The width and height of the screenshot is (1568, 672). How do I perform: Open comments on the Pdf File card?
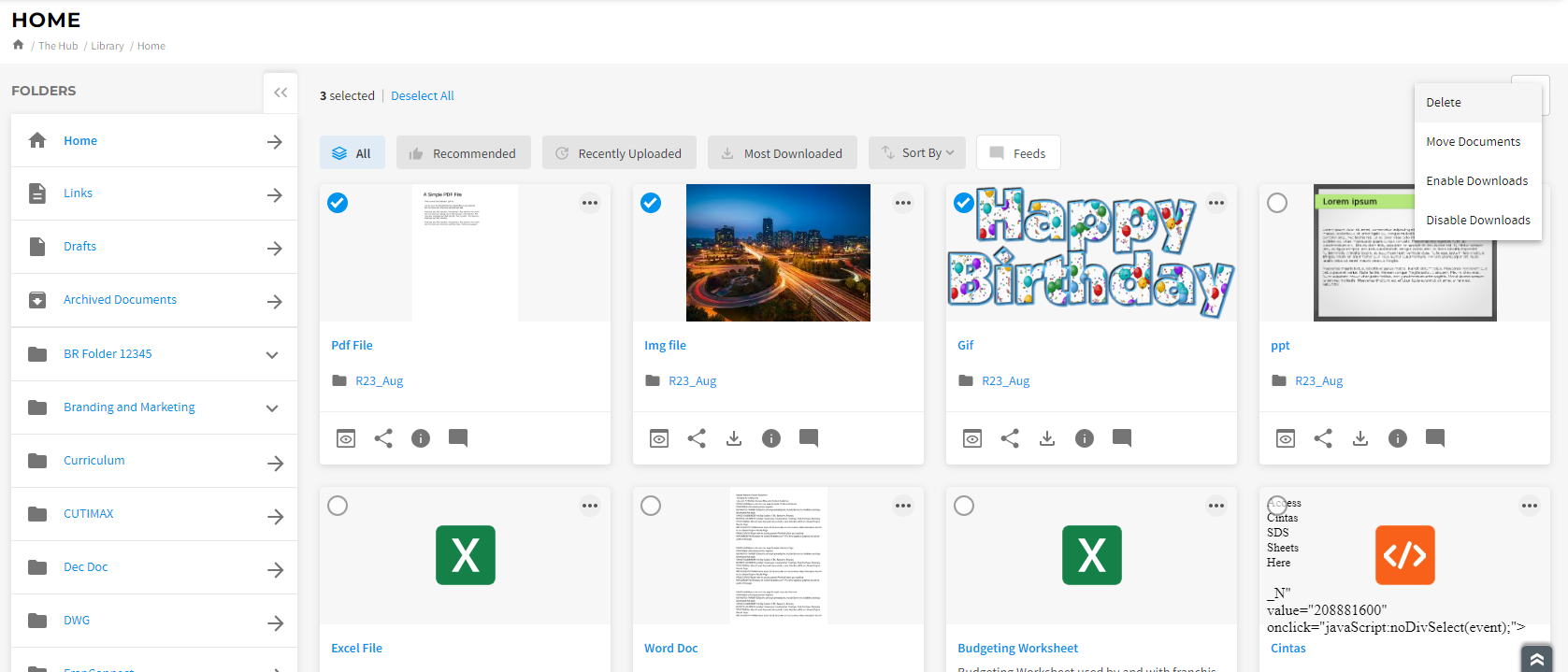pyautogui.click(x=458, y=437)
